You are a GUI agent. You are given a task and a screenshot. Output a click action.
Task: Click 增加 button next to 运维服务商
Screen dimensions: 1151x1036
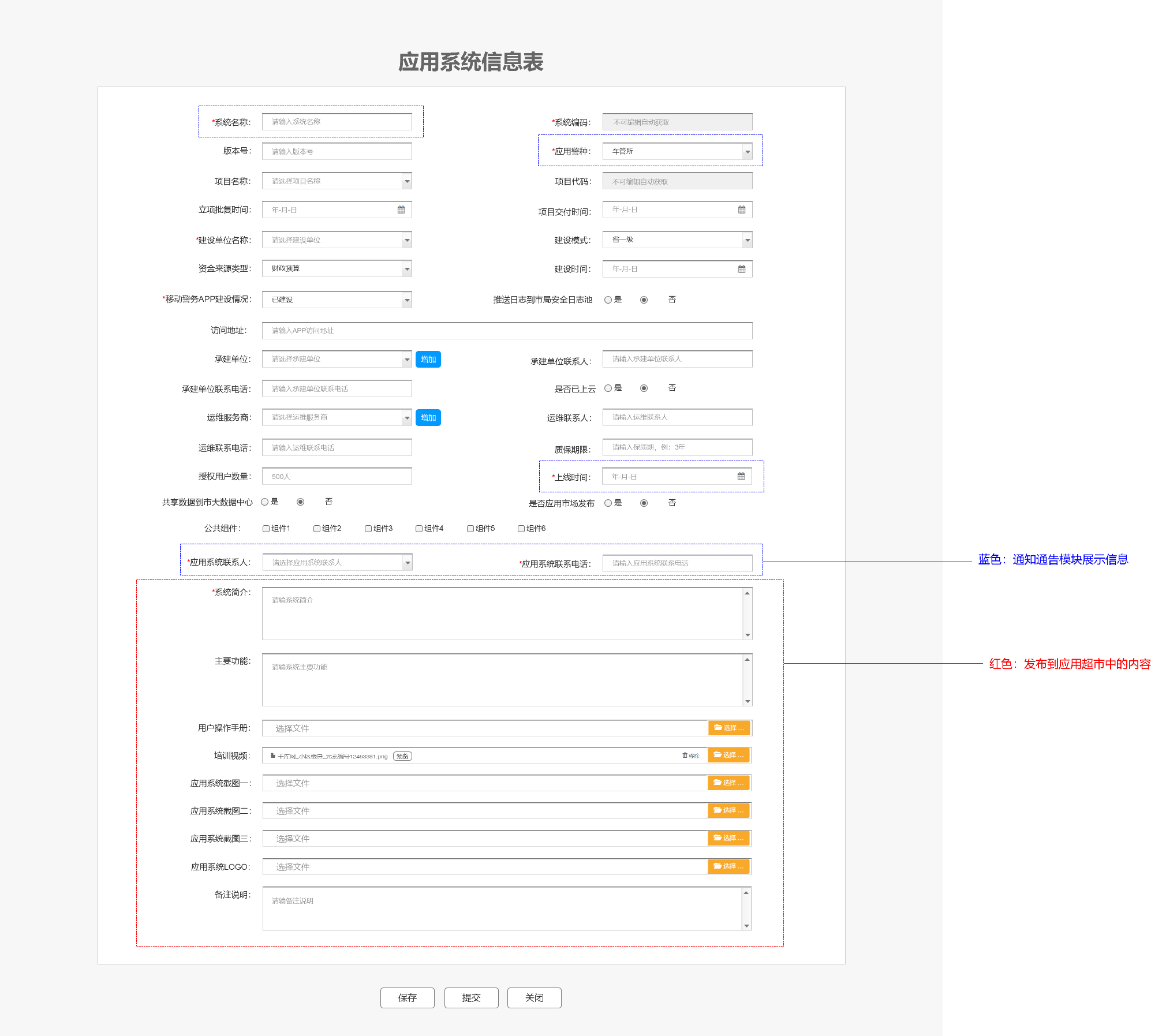click(x=428, y=418)
